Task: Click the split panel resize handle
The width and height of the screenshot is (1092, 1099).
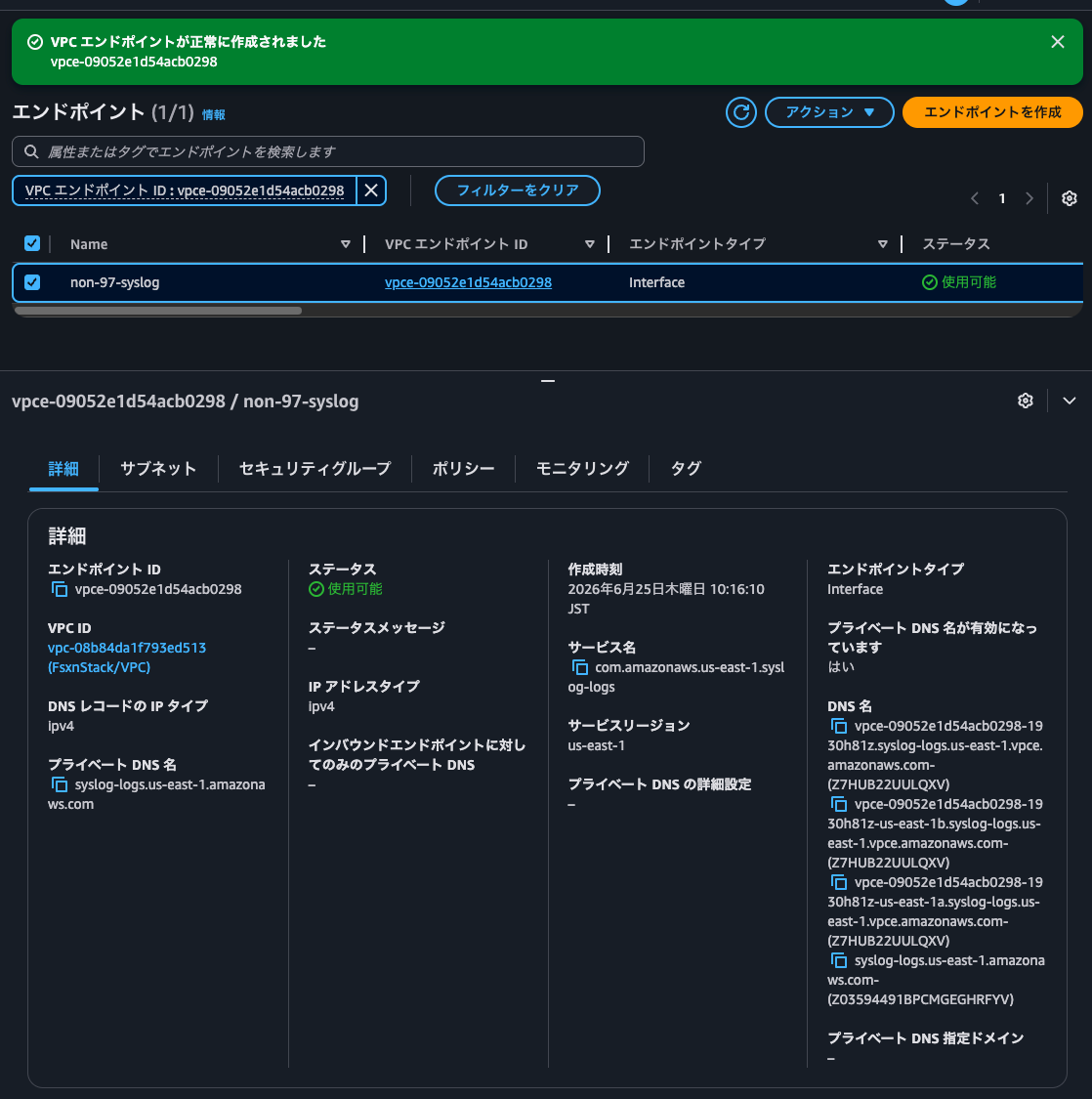Action: tap(548, 381)
